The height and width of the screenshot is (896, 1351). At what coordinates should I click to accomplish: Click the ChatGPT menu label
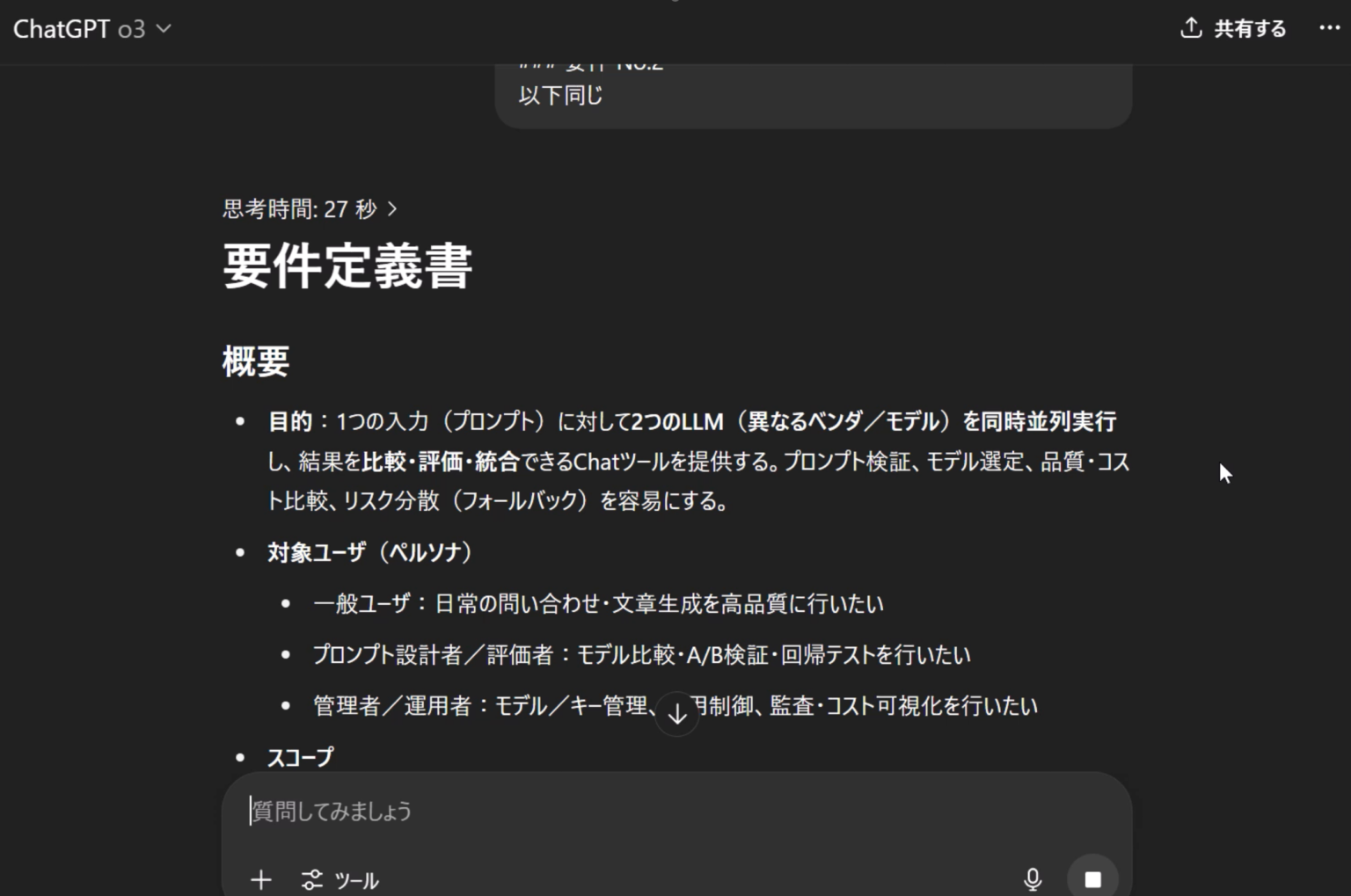coord(62,28)
